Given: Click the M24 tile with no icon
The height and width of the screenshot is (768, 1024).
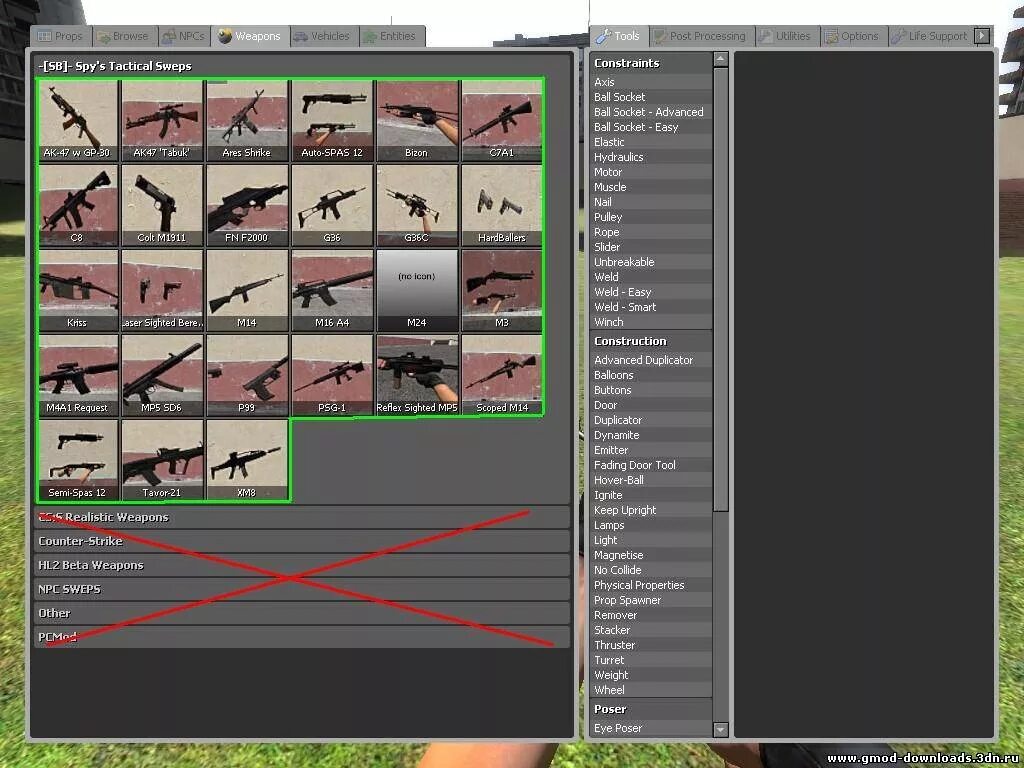Looking at the screenshot, I should coord(417,291).
